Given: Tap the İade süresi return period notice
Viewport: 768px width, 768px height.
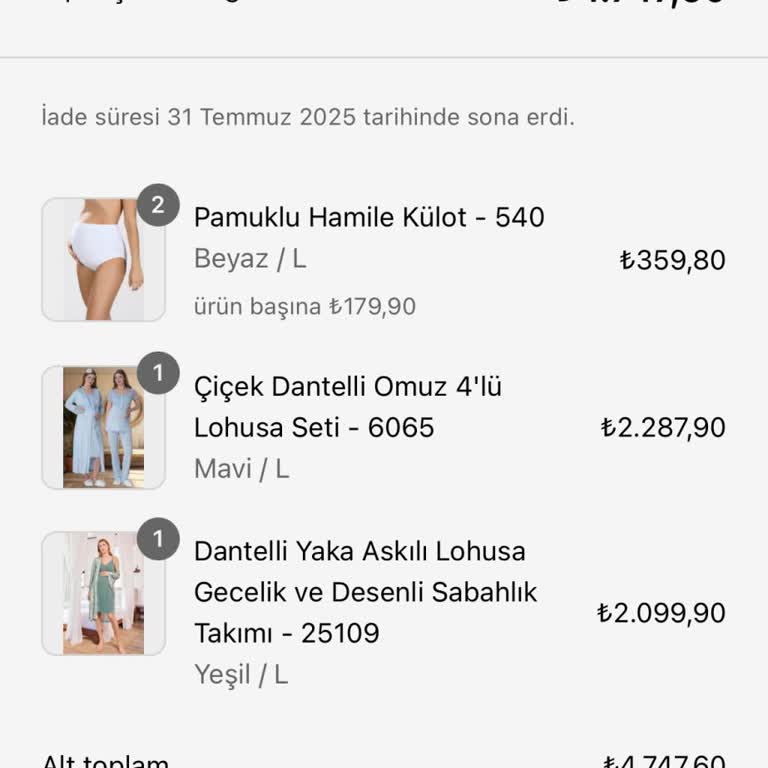Looking at the screenshot, I should (308, 117).
